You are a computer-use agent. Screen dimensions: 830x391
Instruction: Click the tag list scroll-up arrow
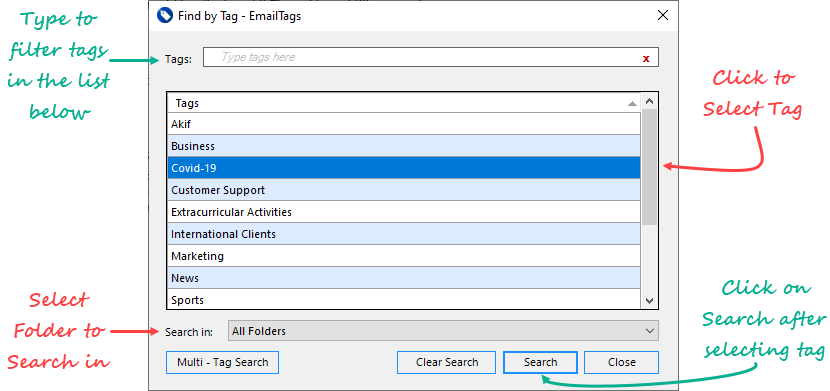pos(649,102)
